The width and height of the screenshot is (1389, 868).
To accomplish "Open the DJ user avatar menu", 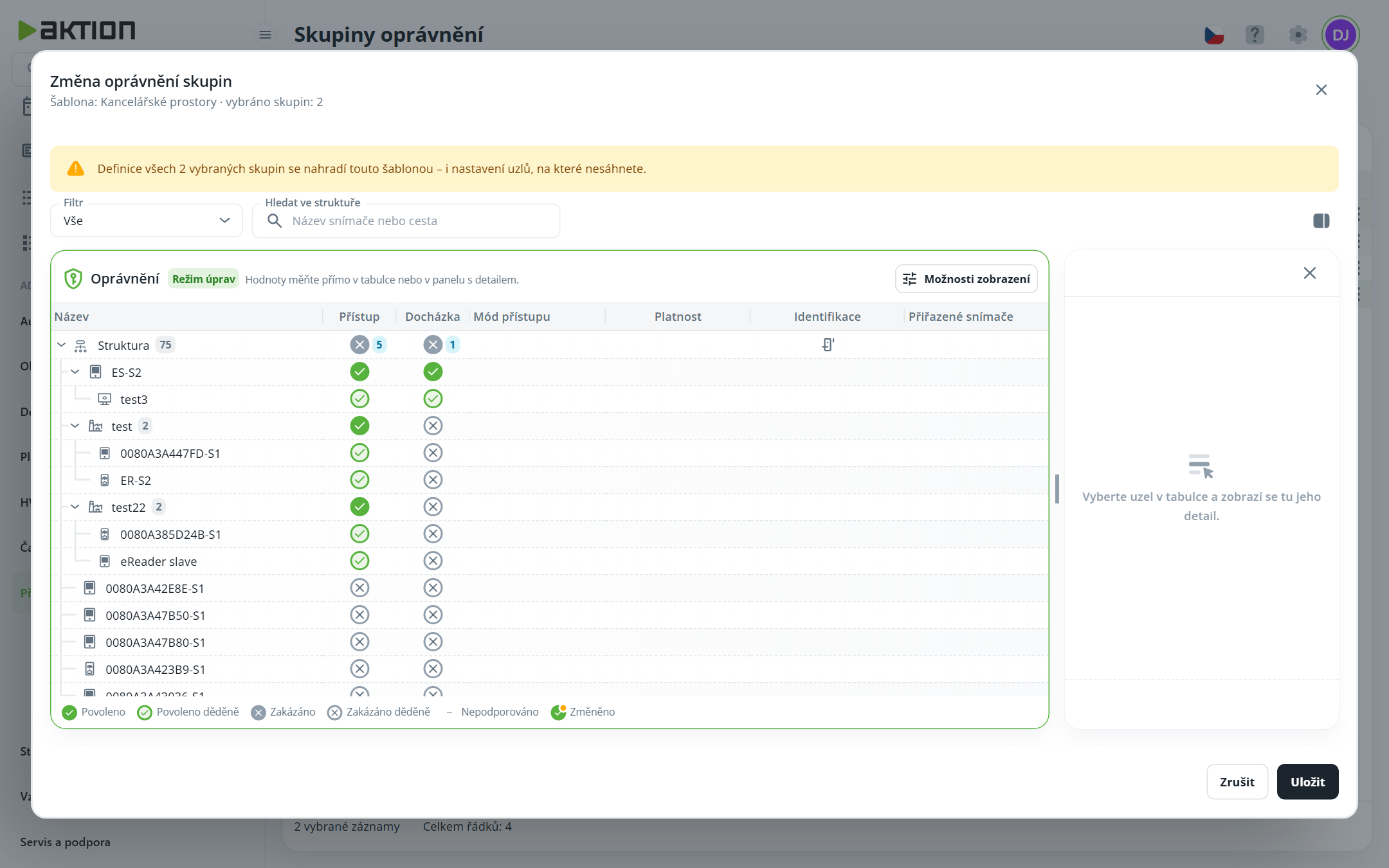I will click(x=1340, y=35).
